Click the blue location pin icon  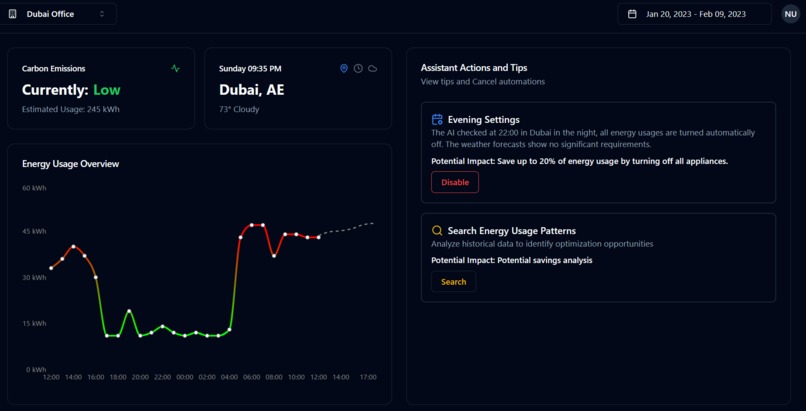click(x=344, y=68)
